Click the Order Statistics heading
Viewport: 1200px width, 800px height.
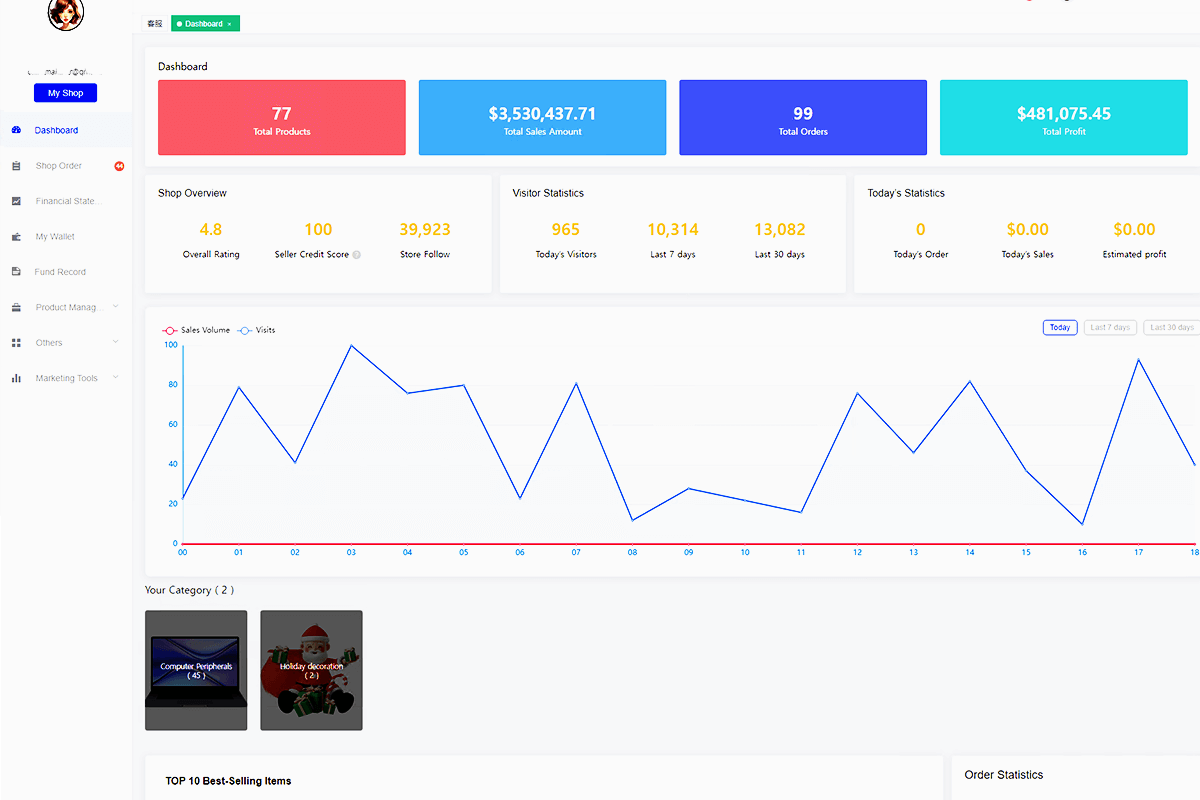click(x=1004, y=775)
